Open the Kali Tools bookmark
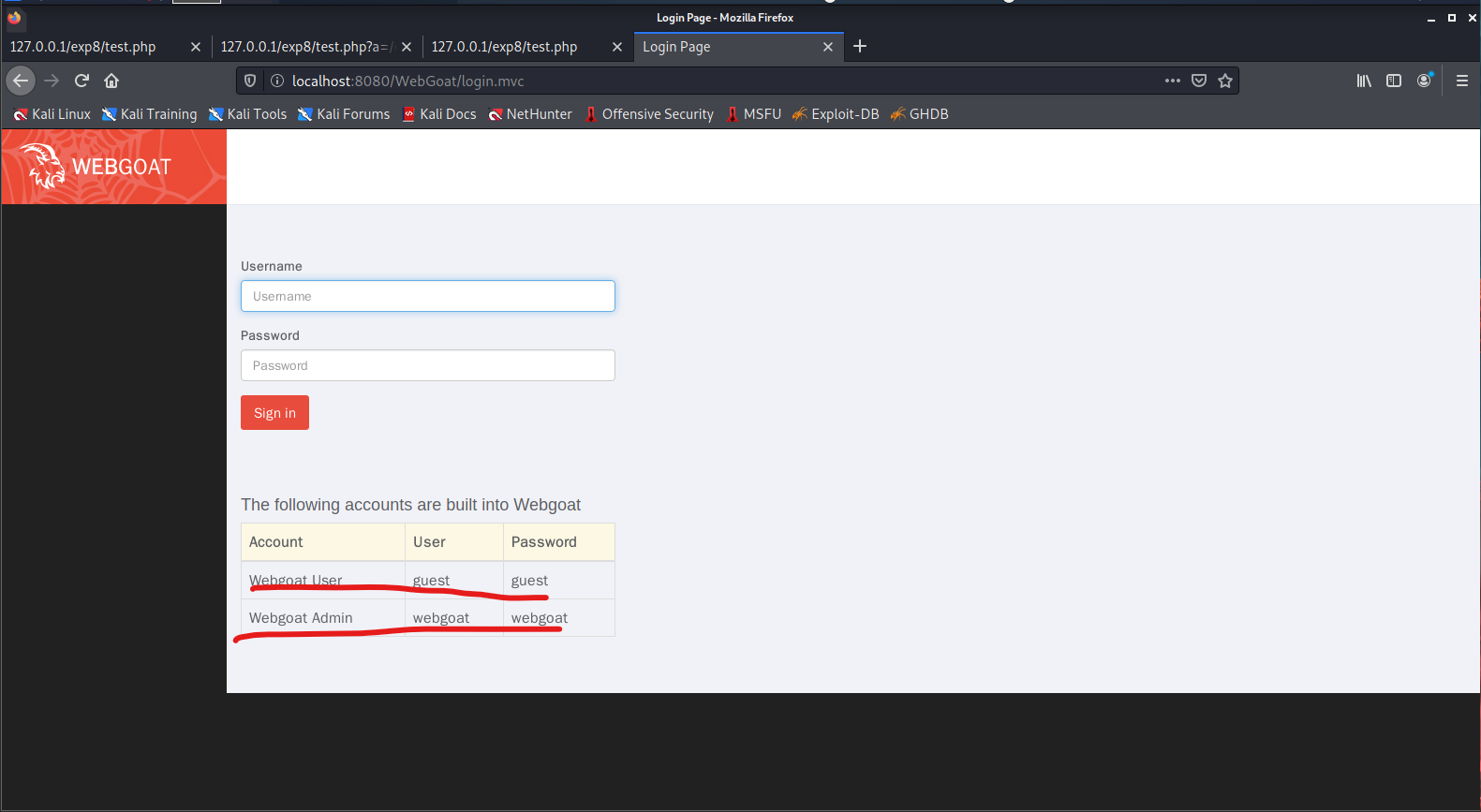 (247, 114)
